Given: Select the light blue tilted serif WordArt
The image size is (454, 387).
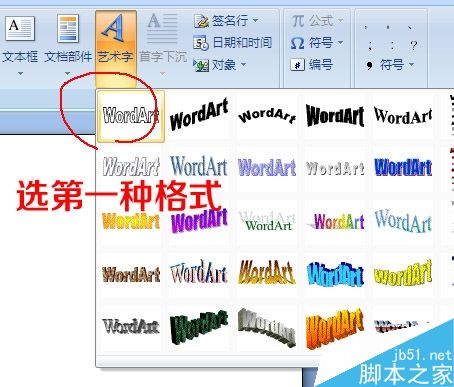Looking at the screenshot, I should click(403, 221).
